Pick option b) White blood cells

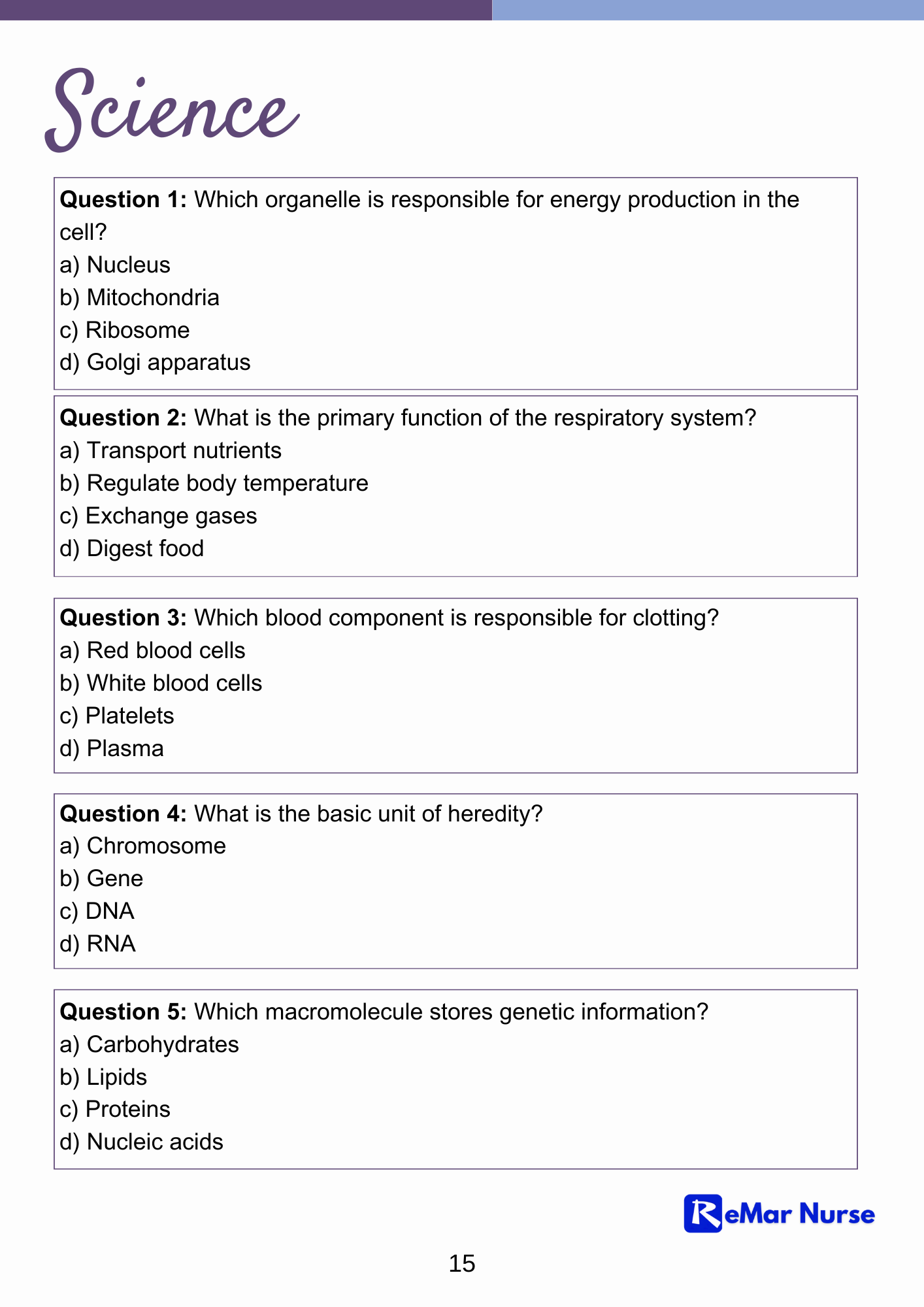161,683
